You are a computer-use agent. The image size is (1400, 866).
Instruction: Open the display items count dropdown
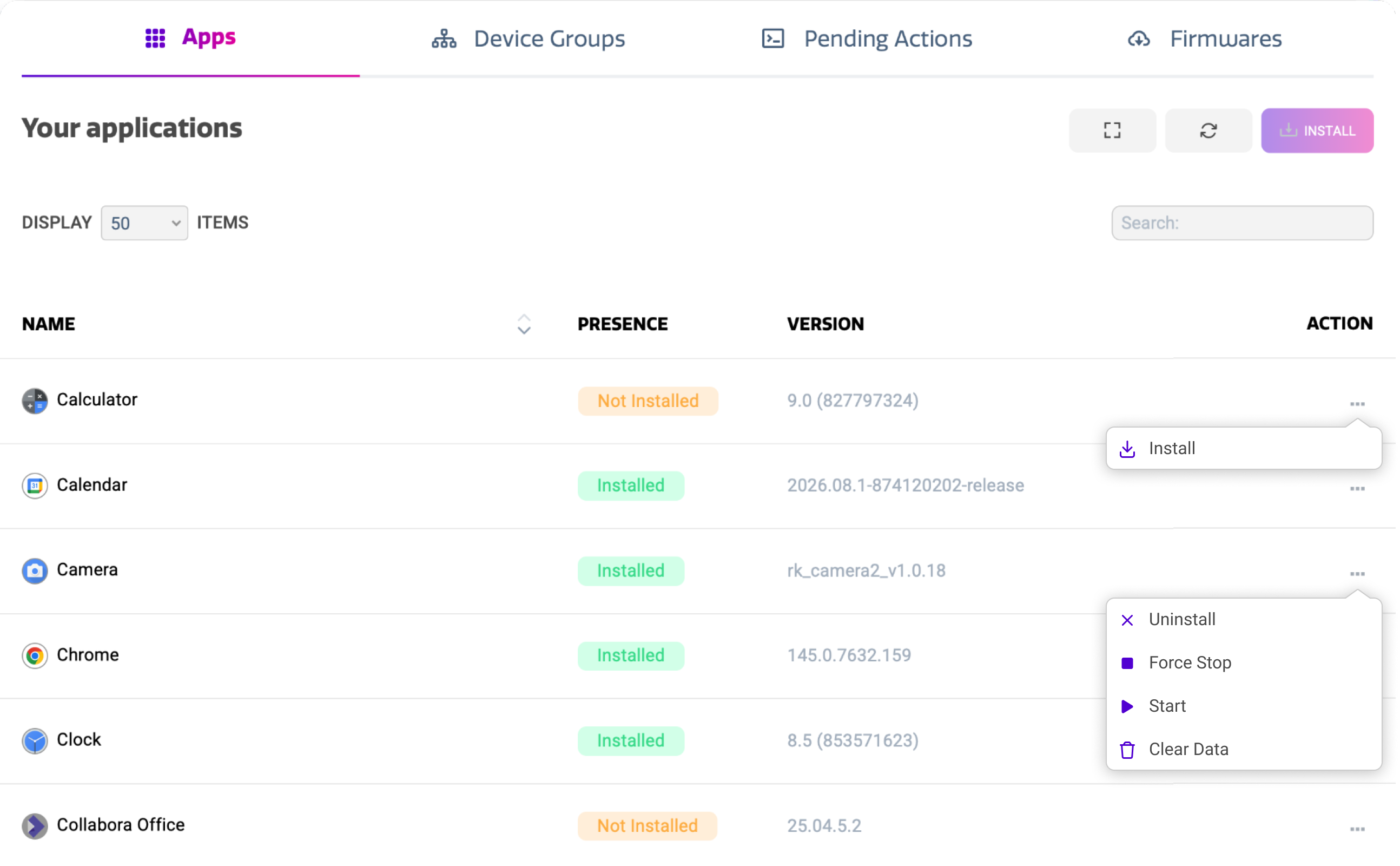point(144,223)
